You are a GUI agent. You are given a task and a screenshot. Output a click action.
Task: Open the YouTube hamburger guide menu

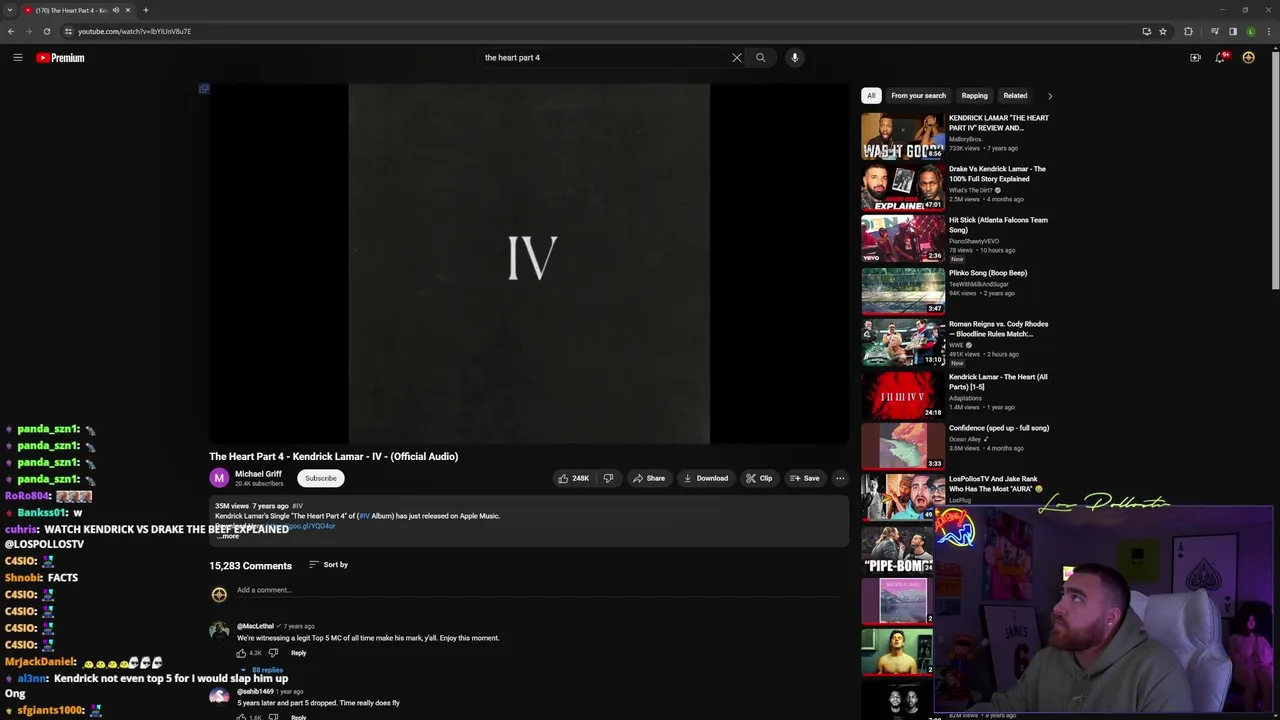(x=18, y=58)
